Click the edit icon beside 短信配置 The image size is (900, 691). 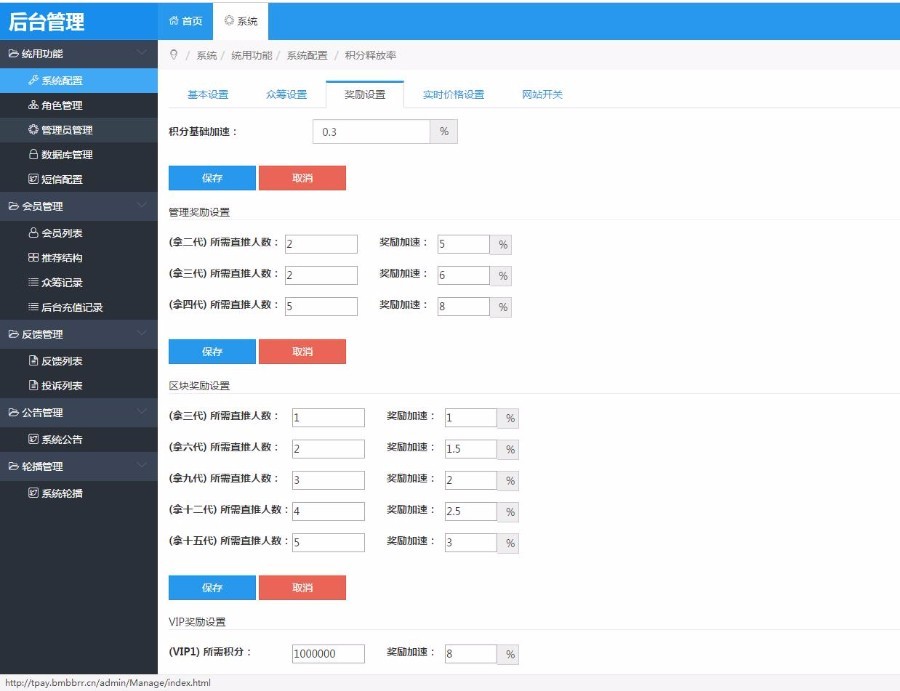(x=33, y=179)
